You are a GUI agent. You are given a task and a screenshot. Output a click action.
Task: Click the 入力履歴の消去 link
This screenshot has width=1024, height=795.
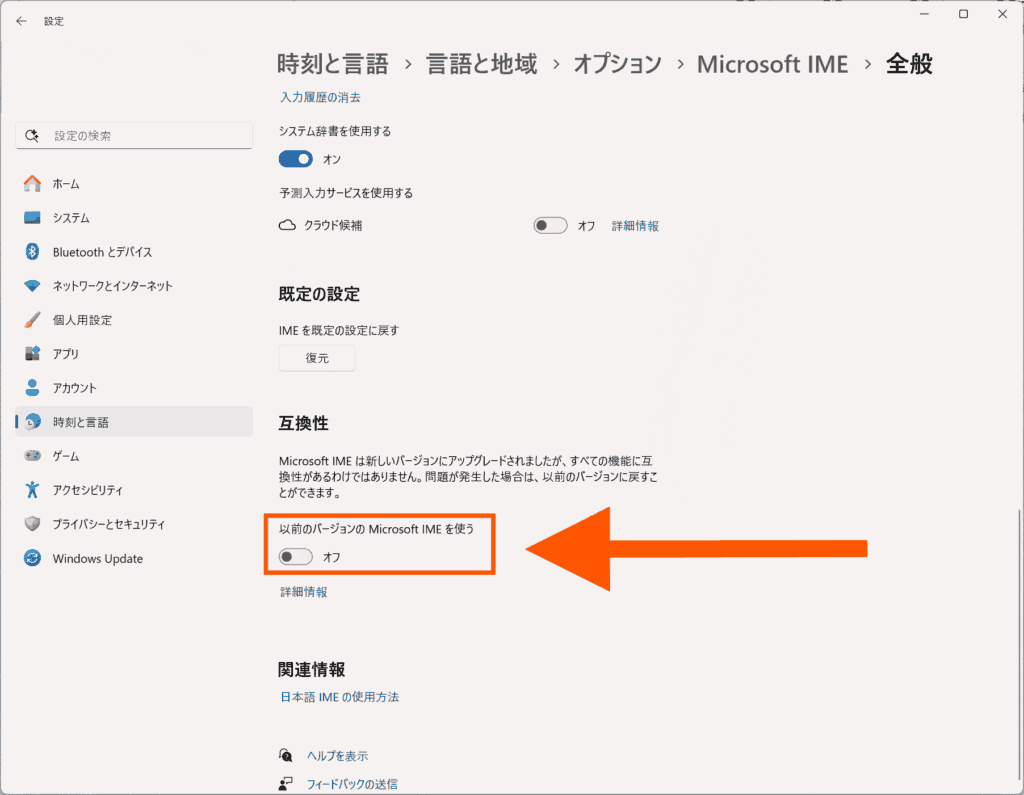(x=320, y=97)
